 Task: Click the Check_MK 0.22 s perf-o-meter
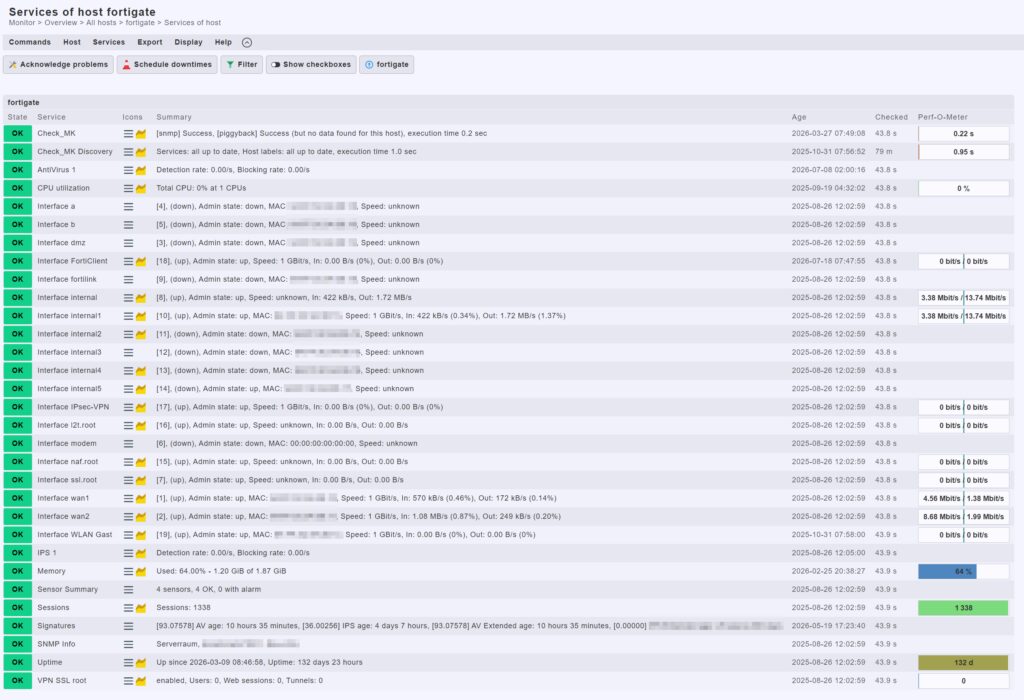(x=963, y=133)
